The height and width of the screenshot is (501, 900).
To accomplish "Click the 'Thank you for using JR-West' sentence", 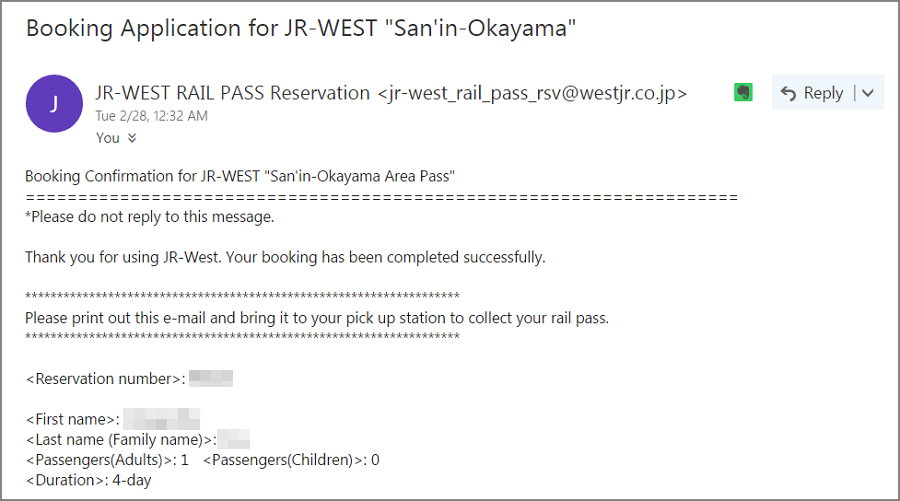I will click(285, 257).
